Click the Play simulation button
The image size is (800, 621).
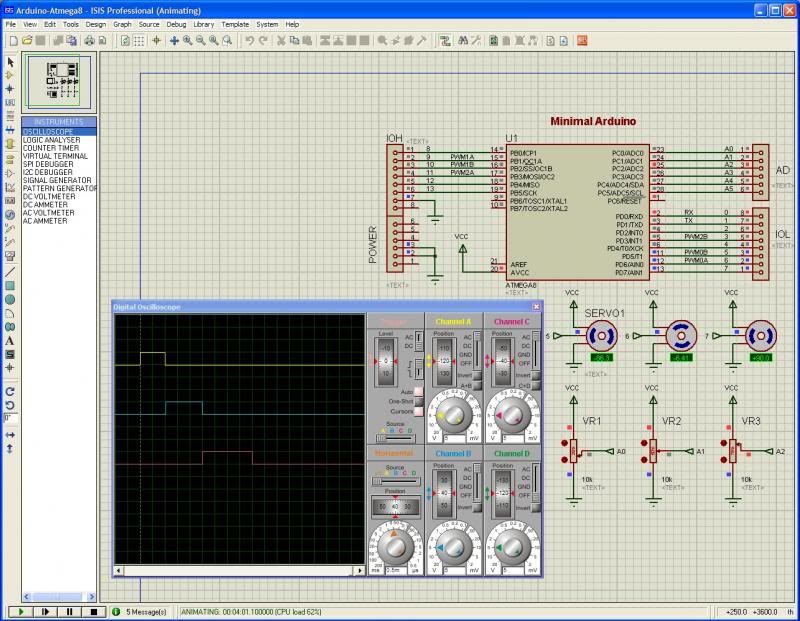[x=21, y=611]
